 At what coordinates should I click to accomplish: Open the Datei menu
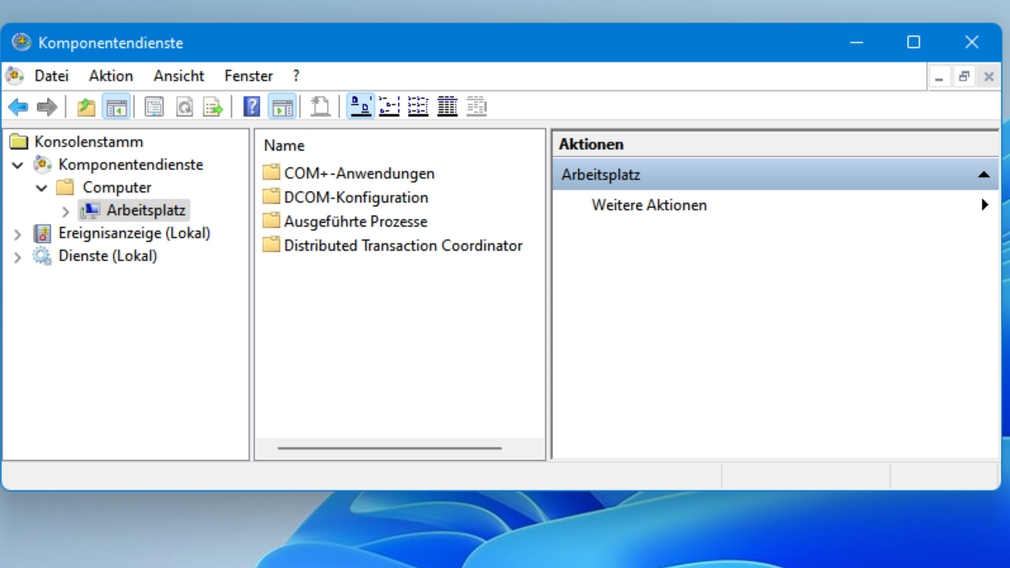(x=52, y=76)
